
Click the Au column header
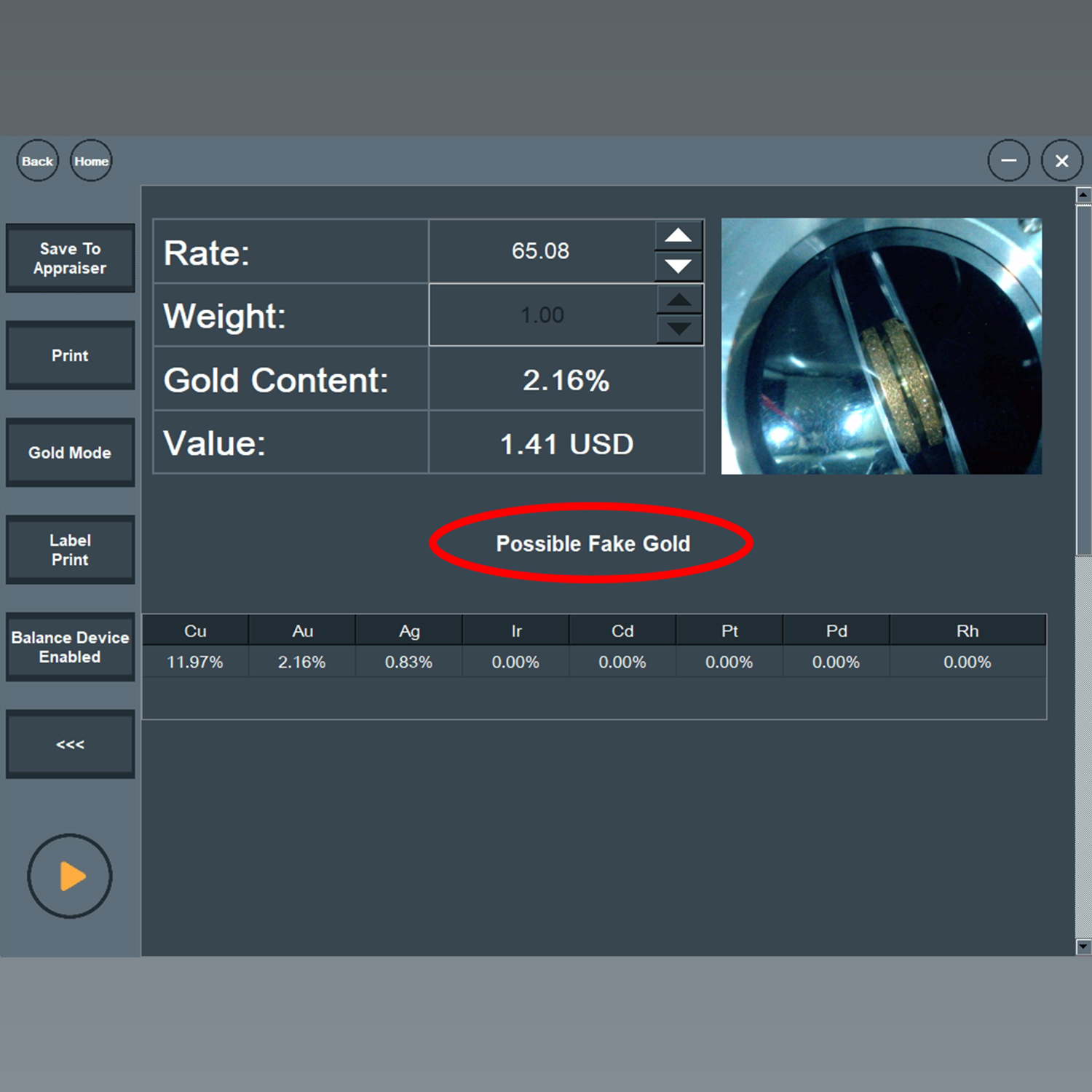tap(302, 631)
